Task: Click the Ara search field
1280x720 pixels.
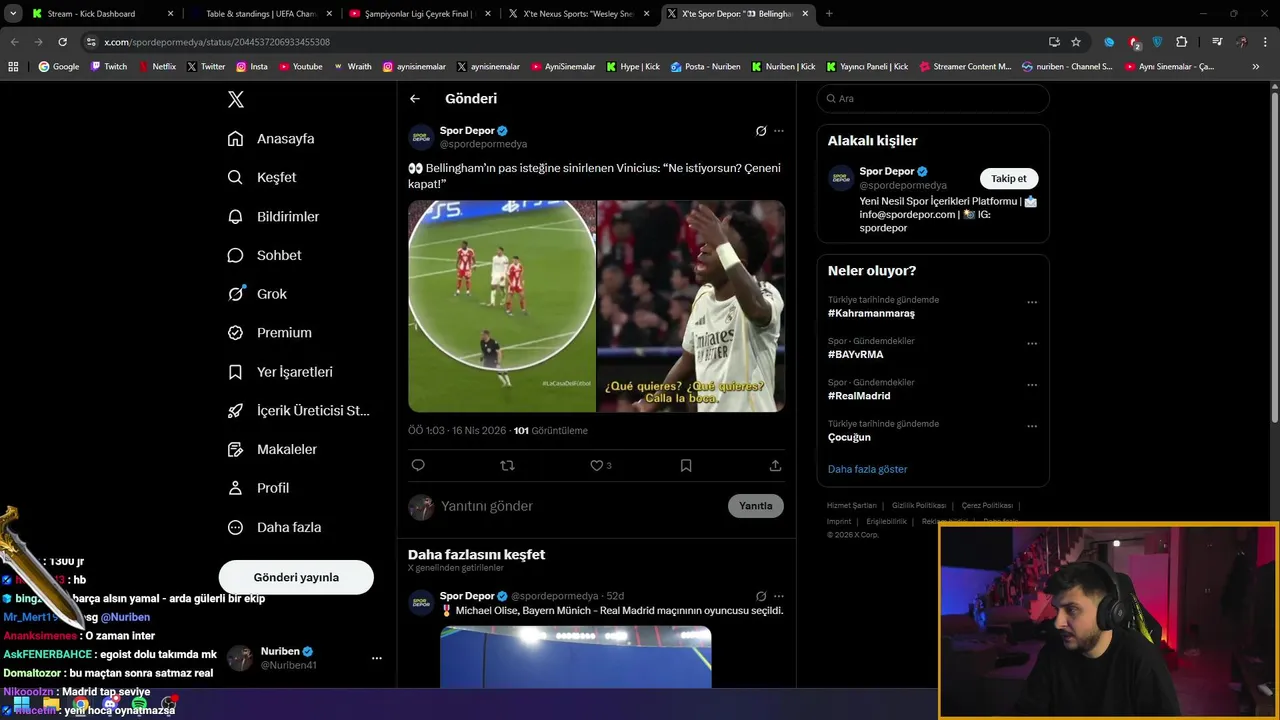Action: [933, 99]
